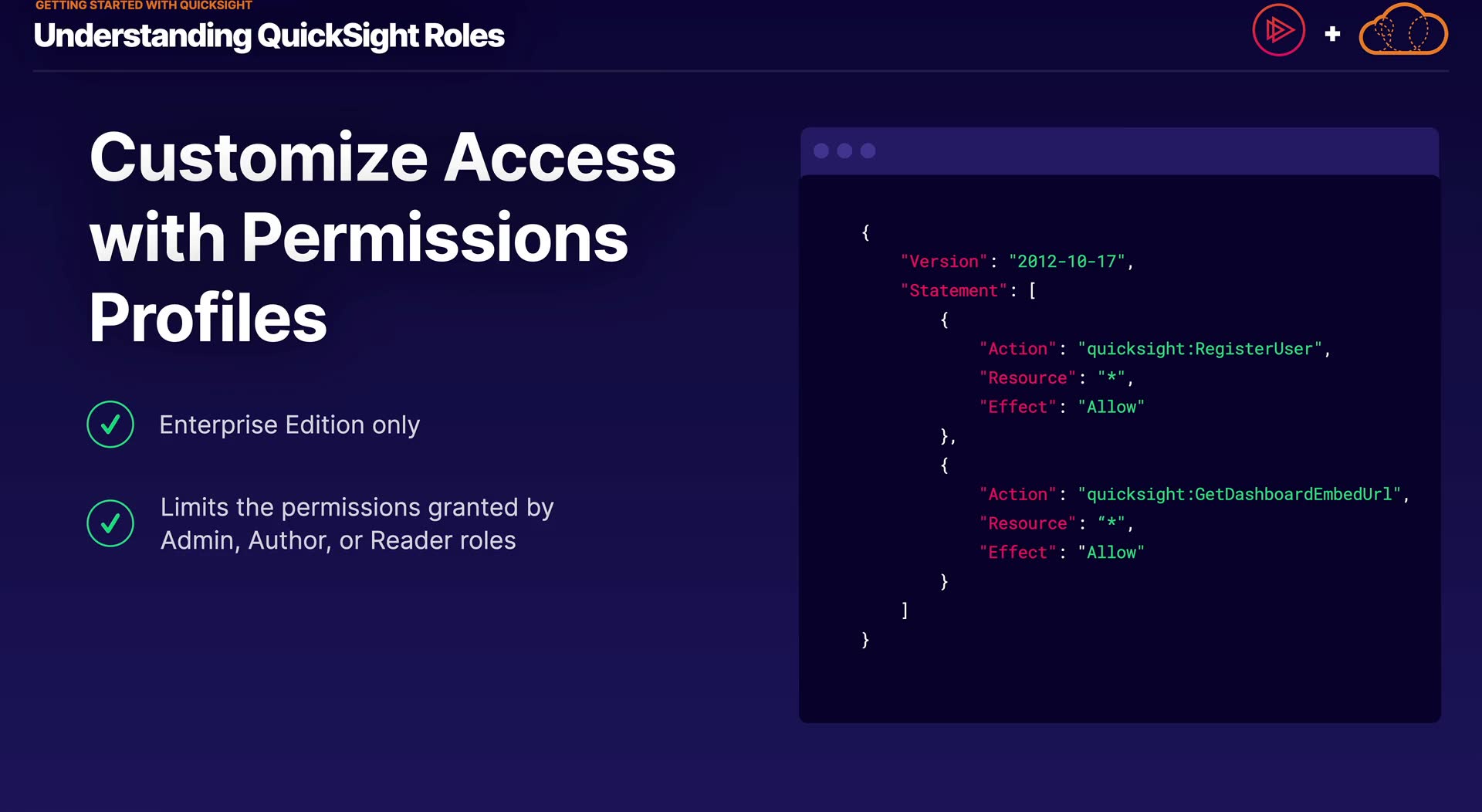1482x812 pixels.
Task: Click the Pluralsight play logo icon
Action: coord(1278,31)
